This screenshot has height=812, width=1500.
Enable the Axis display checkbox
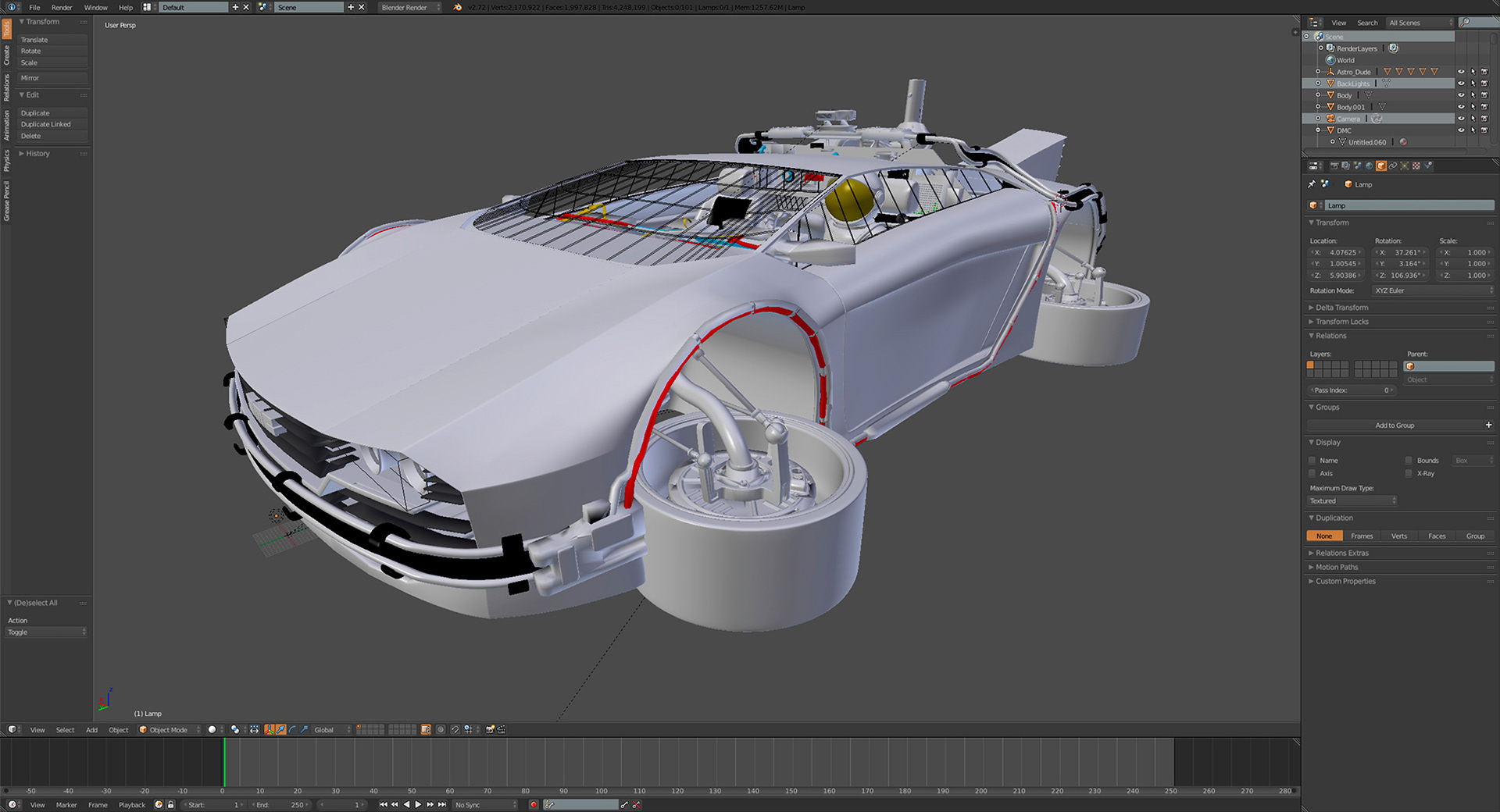coord(1312,473)
